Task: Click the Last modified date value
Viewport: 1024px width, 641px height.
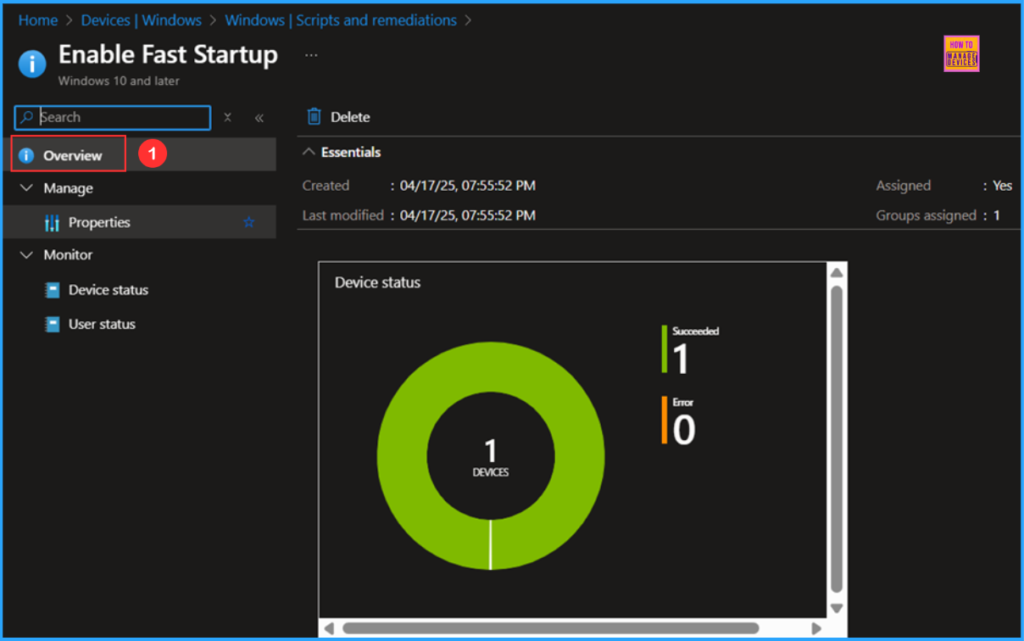Action: tap(468, 215)
